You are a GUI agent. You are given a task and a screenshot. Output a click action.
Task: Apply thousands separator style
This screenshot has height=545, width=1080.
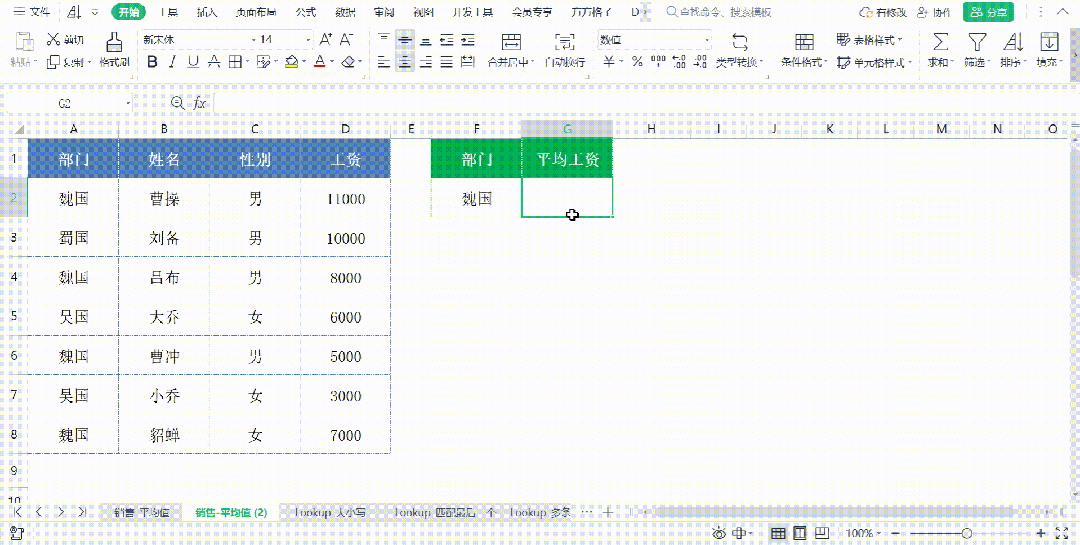tap(658, 62)
